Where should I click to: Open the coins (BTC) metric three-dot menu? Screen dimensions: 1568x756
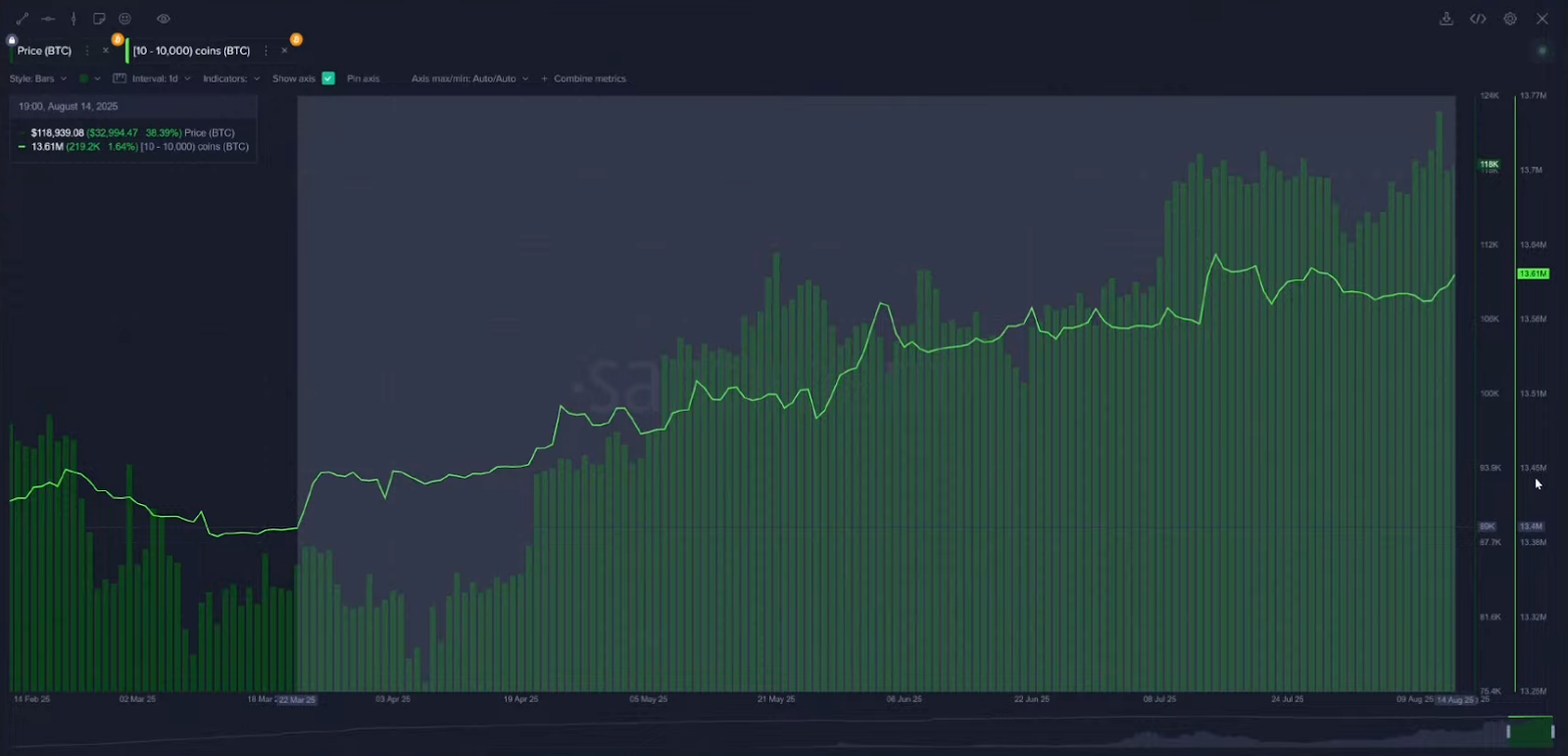point(266,51)
